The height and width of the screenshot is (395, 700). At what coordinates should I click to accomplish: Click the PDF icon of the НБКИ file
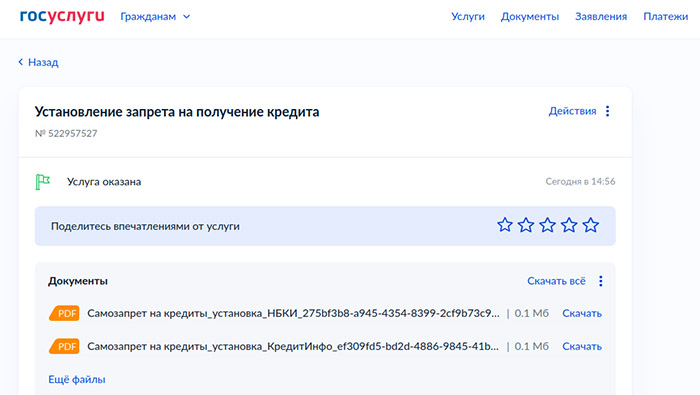pyautogui.click(x=64, y=313)
